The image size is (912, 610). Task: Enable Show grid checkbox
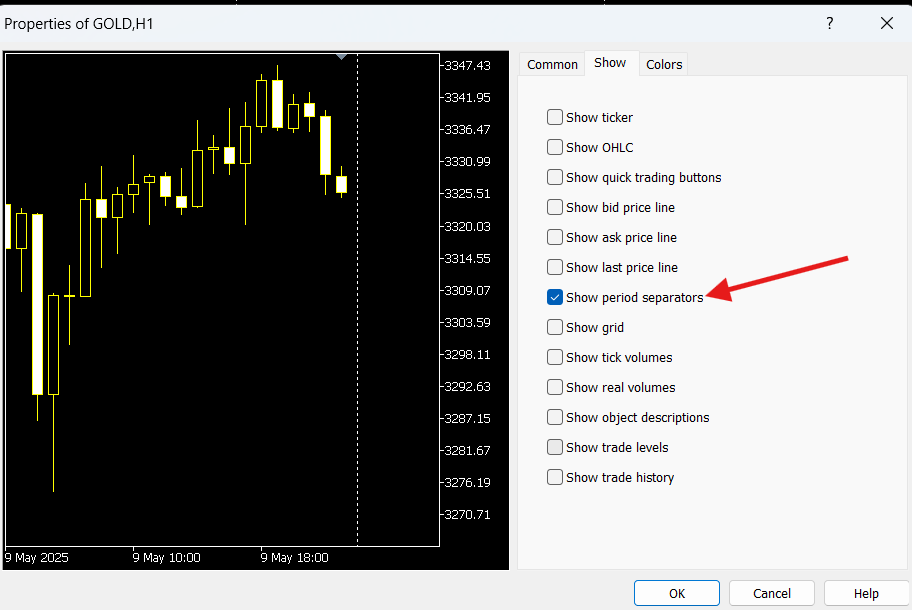coord(555,327)
